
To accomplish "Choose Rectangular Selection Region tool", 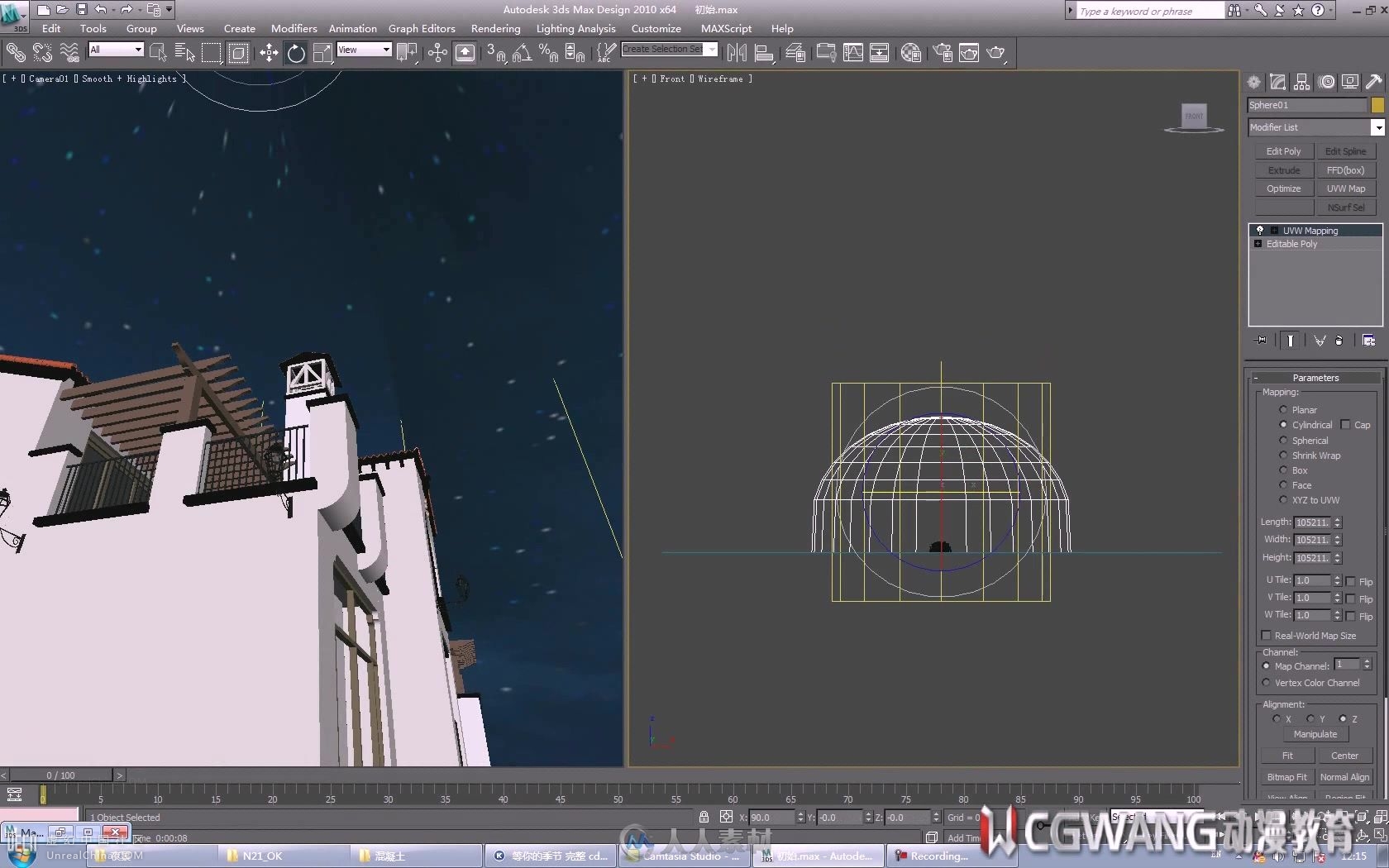I will [212, 53].
